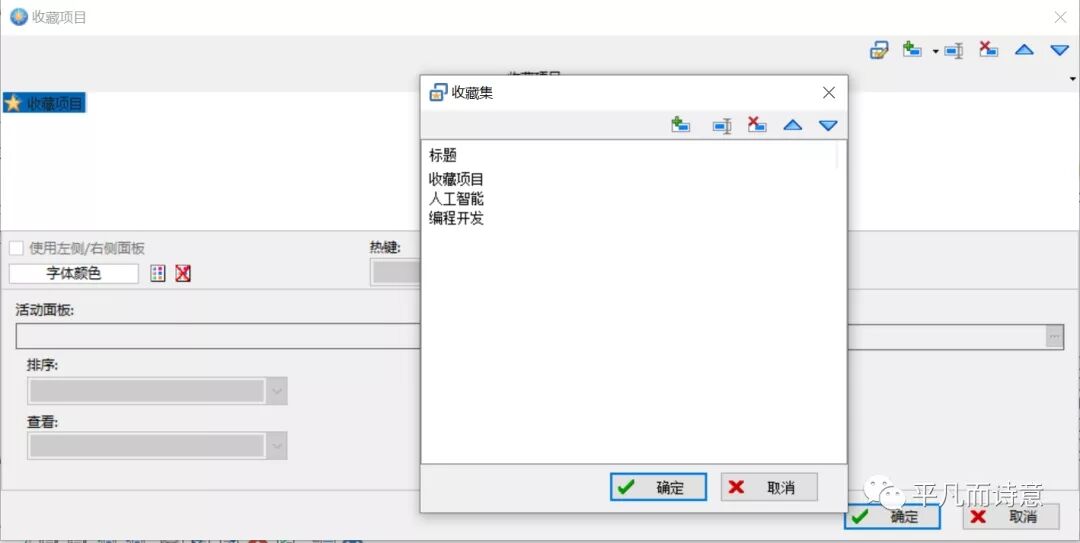Move item down in 收藏集 dialog
Image resolution: width=1080 pixels, height=543 pixels.
[x=828, y=125]
